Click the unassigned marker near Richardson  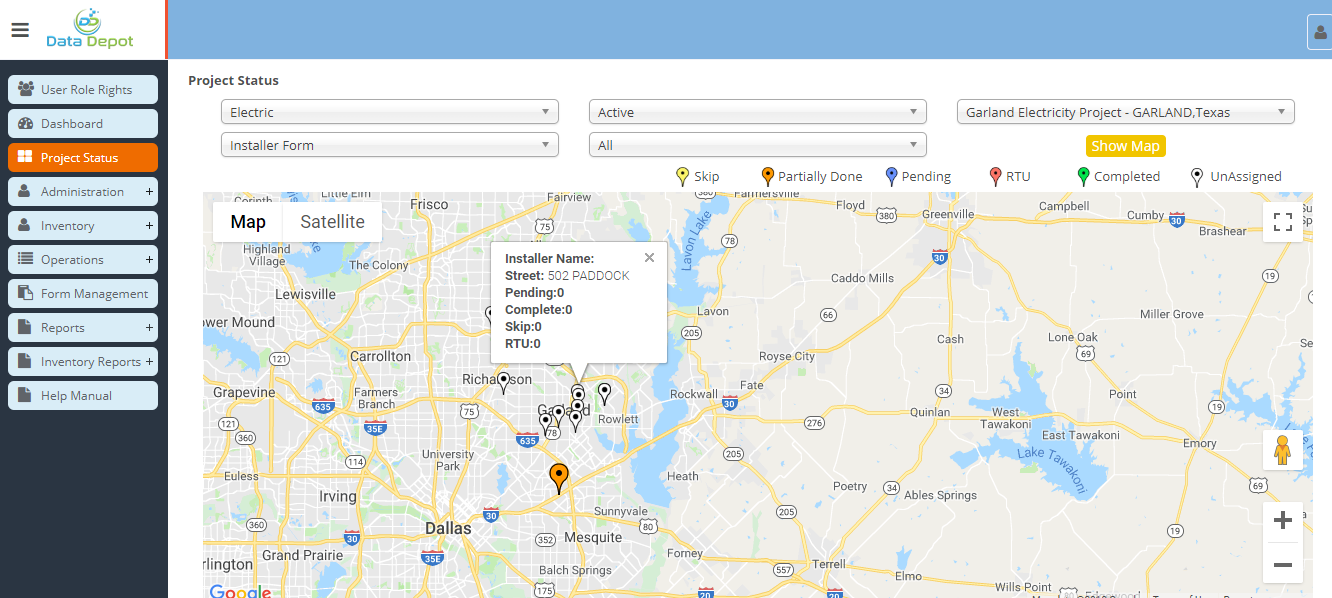(503, 381)
